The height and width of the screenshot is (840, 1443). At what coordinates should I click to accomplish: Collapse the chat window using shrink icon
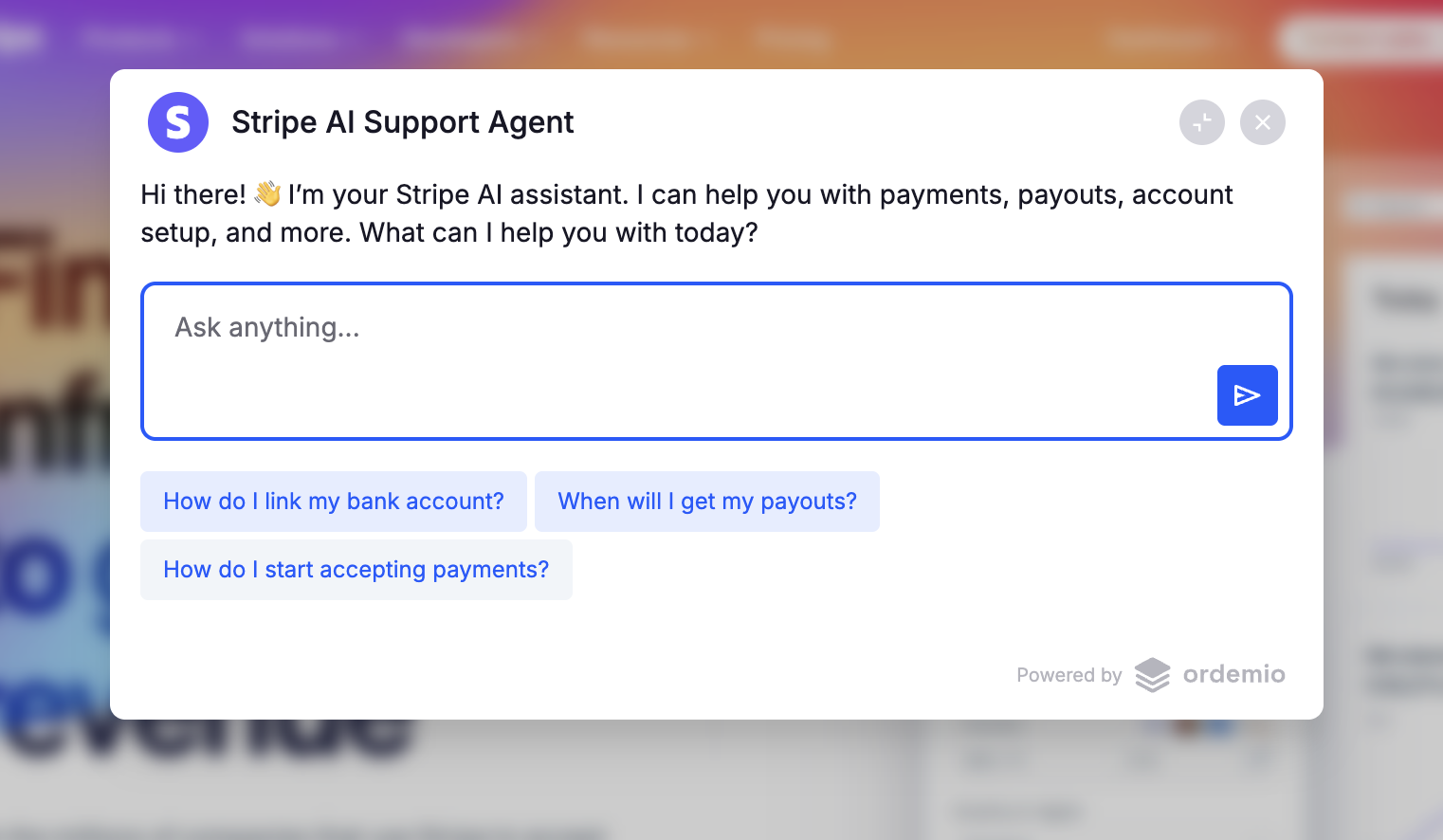1201,122
